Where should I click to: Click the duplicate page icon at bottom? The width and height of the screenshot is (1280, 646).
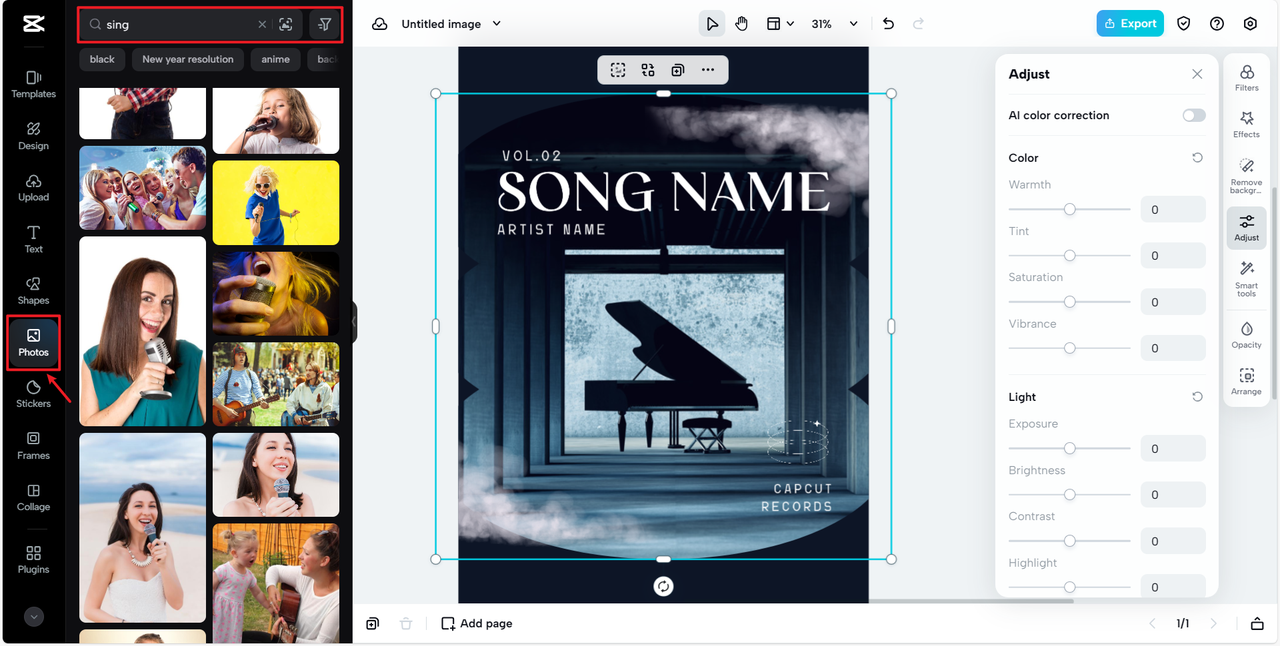click(x=373, y=624)
